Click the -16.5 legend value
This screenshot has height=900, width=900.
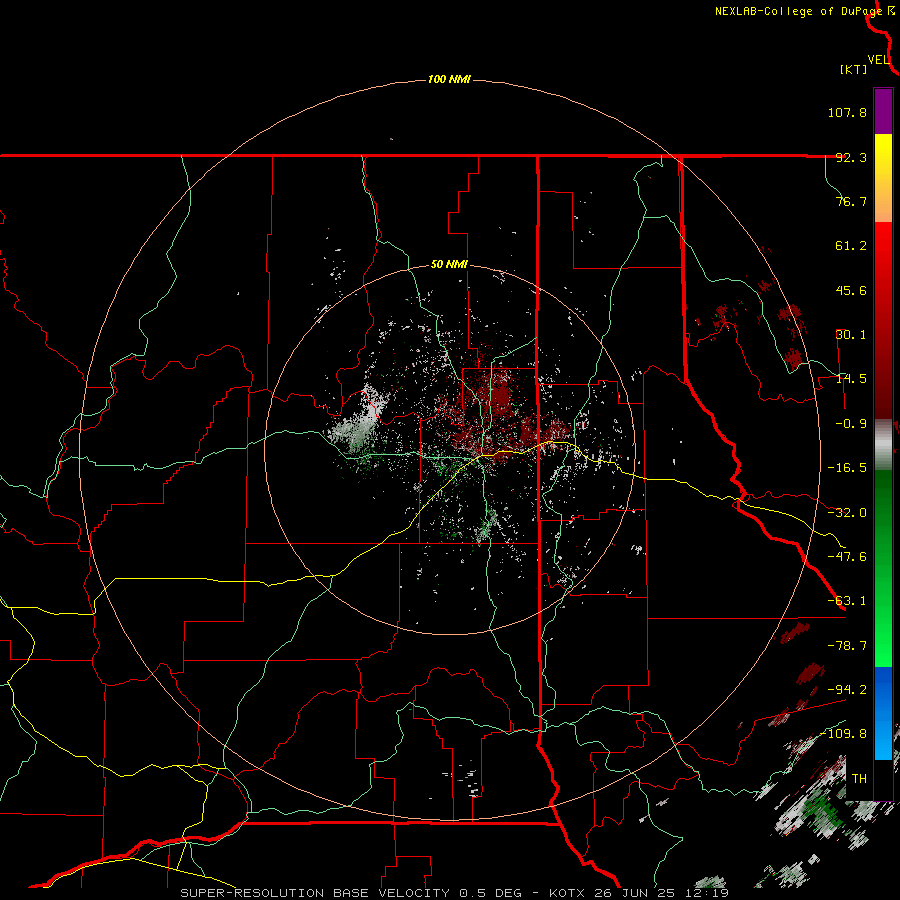click(847, 468)
